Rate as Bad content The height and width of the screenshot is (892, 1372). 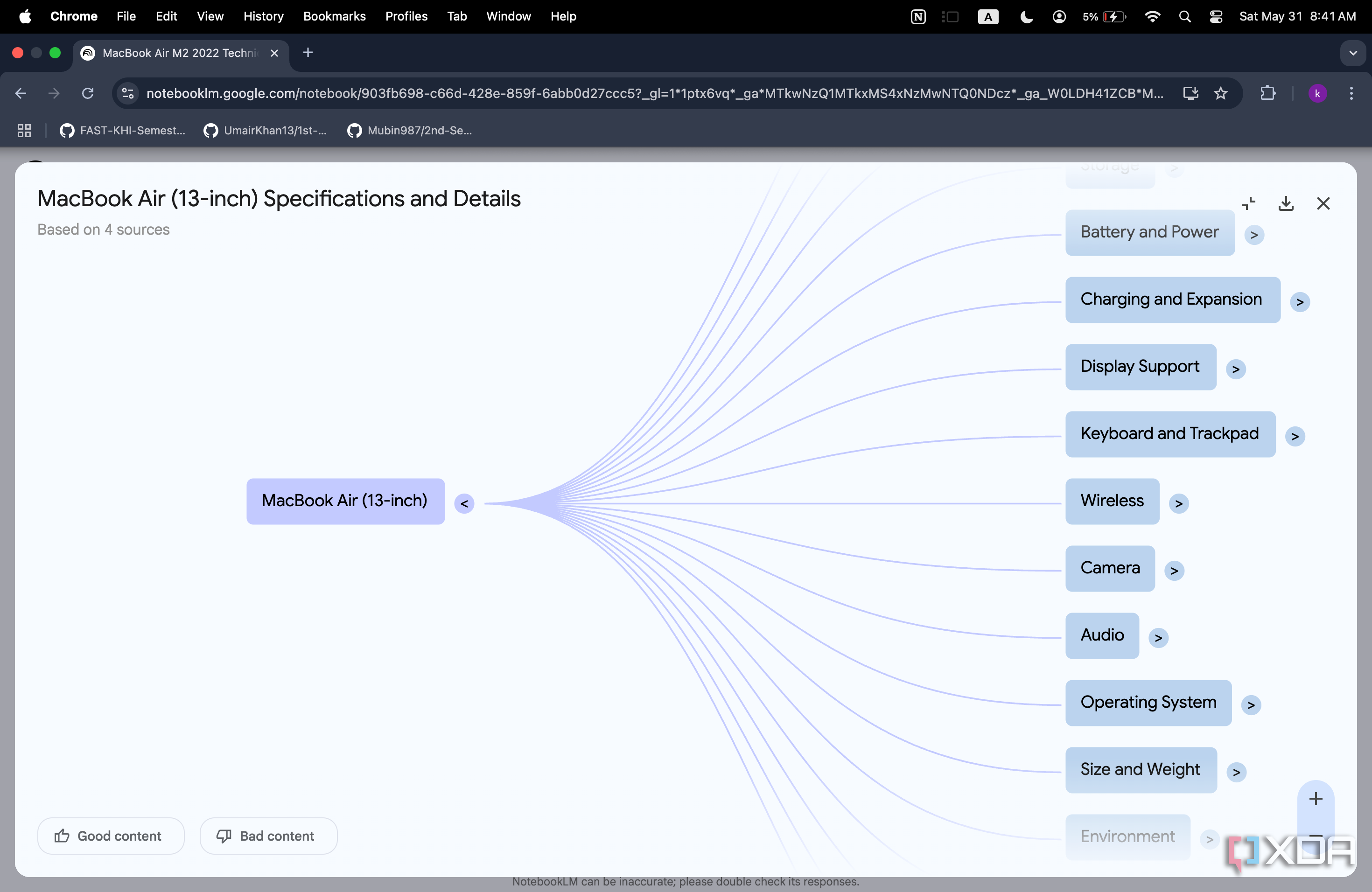(268, 836)
